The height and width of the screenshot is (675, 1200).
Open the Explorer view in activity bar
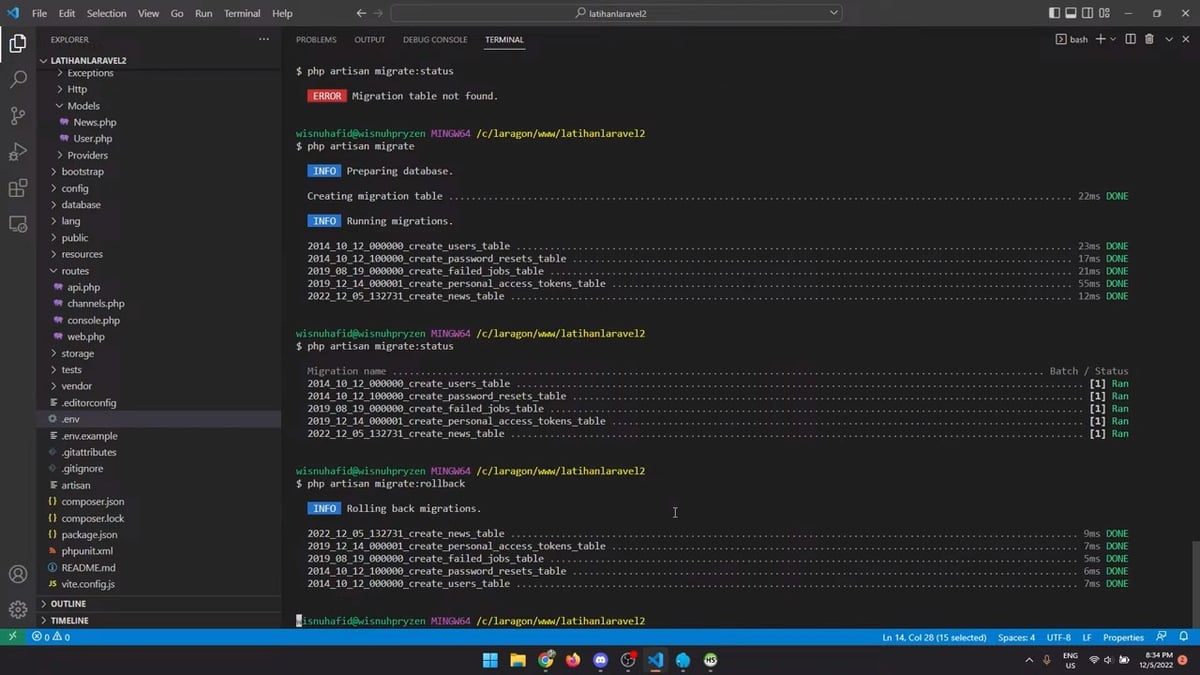coord(17,44)
